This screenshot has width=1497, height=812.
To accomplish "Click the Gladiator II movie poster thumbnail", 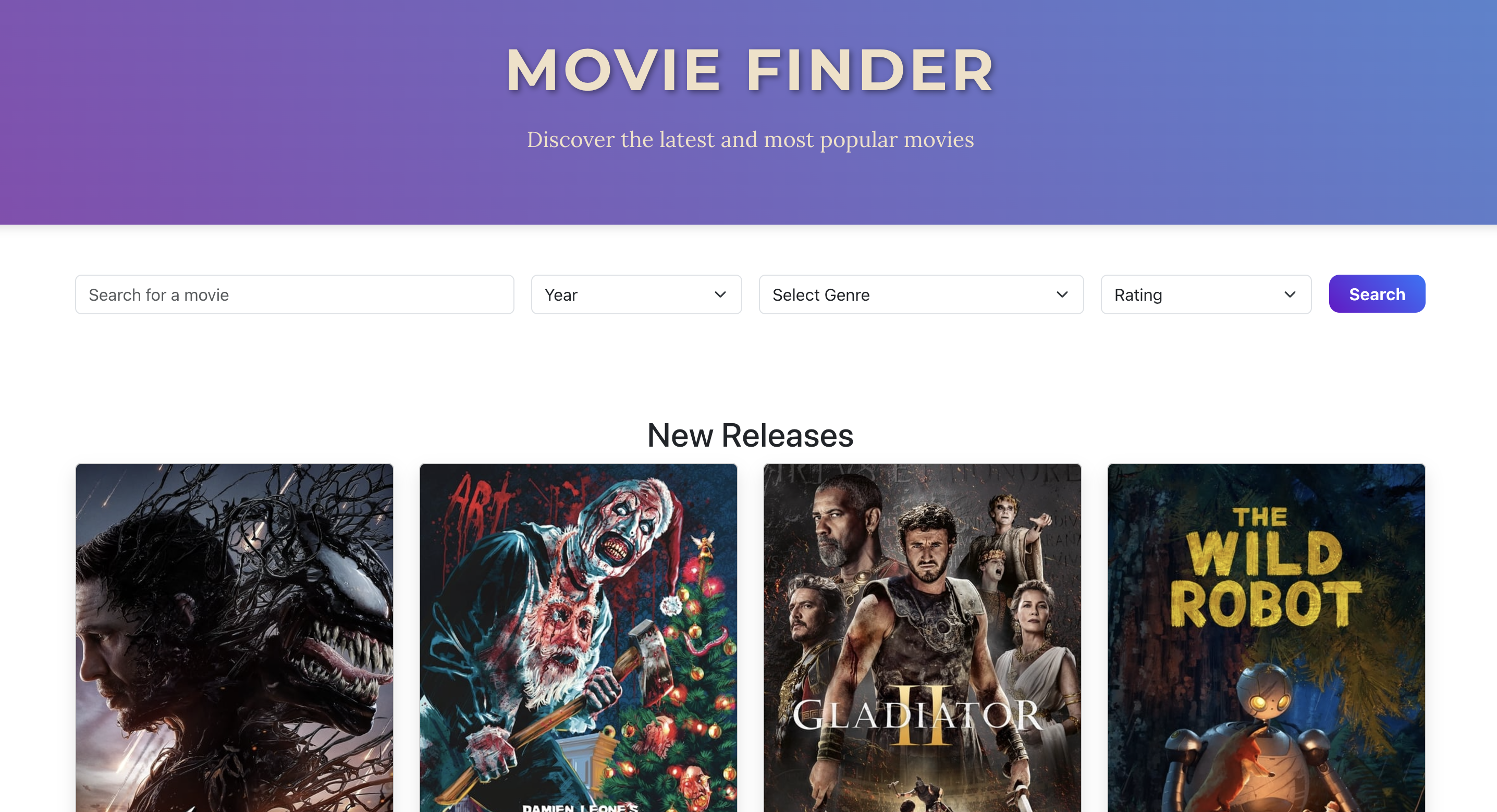I will pos(921,637).
